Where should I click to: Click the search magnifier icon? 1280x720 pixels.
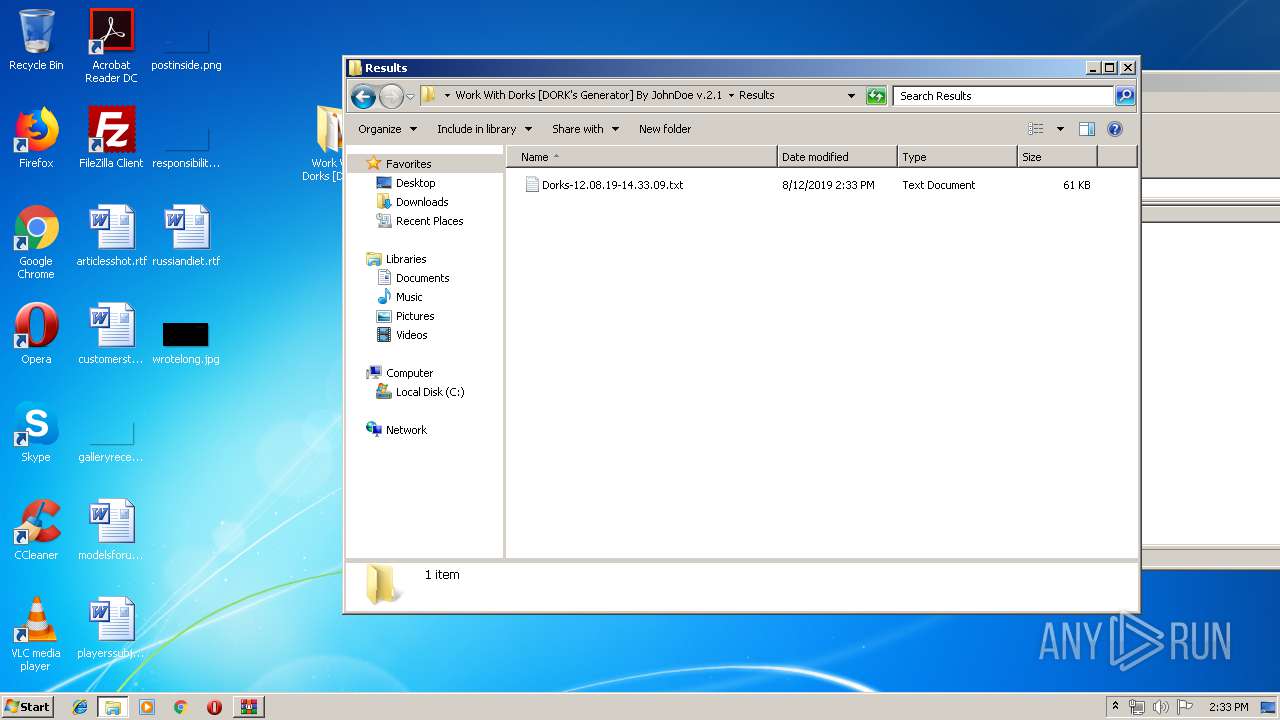pyautogui.click(x=1125, y=96)
